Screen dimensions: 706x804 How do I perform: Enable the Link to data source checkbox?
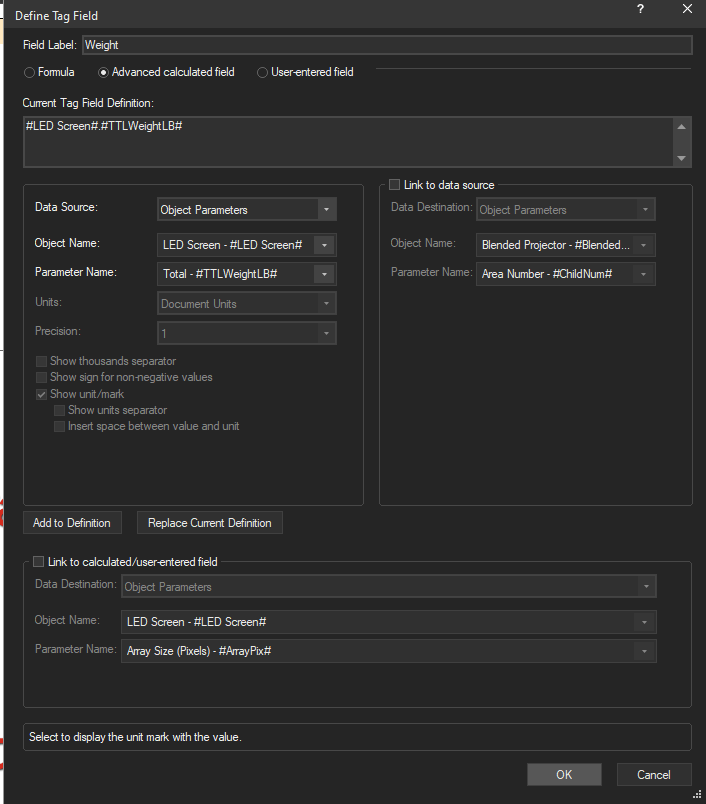[395, 185]
